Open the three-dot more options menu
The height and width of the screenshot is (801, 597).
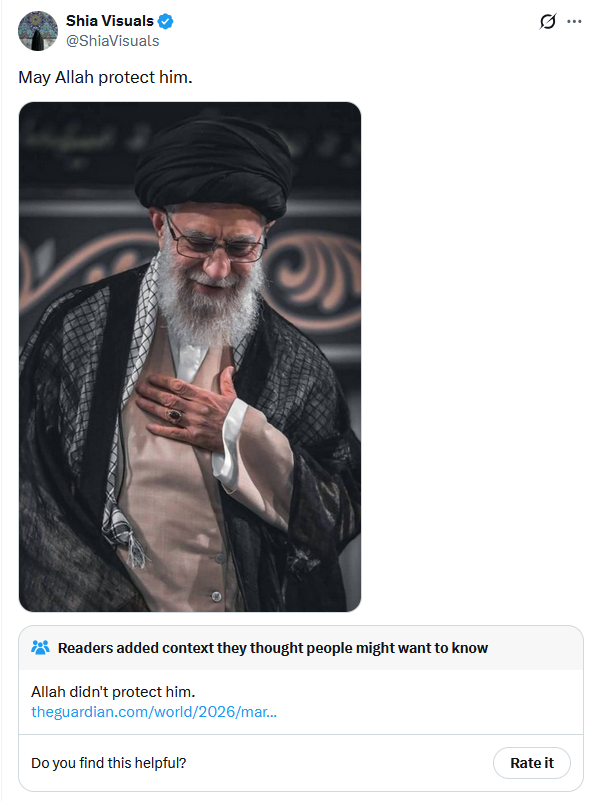point(574,21)
